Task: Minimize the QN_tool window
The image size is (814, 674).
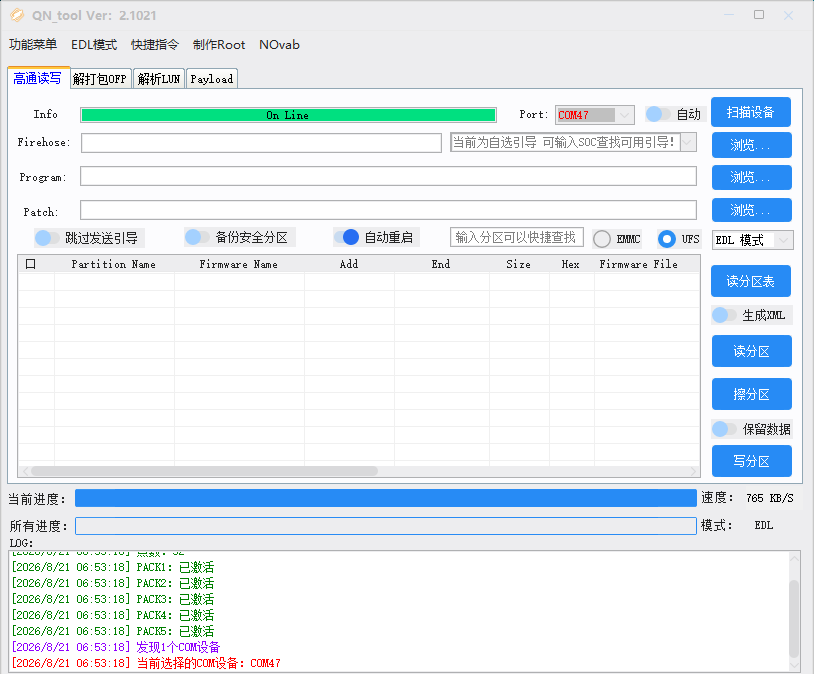Action: [x=729, y=15]
